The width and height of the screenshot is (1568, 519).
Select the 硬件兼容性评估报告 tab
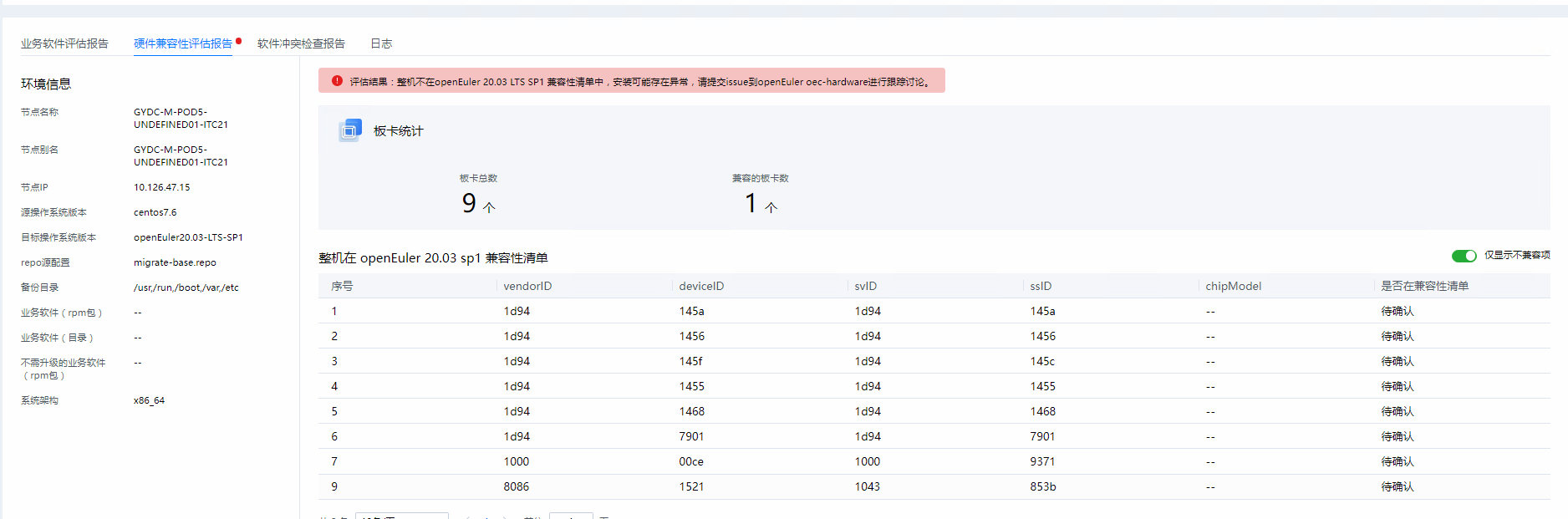182,43
